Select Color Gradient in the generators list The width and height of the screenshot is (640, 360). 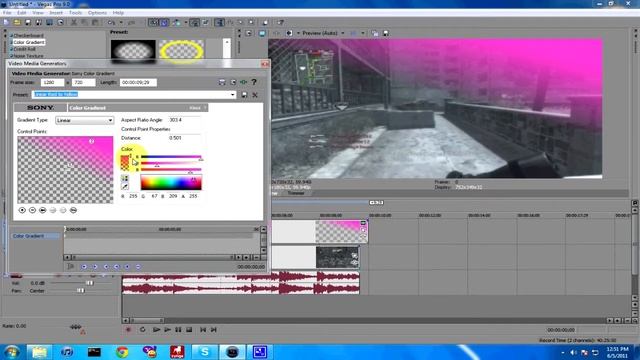(29, 42)
